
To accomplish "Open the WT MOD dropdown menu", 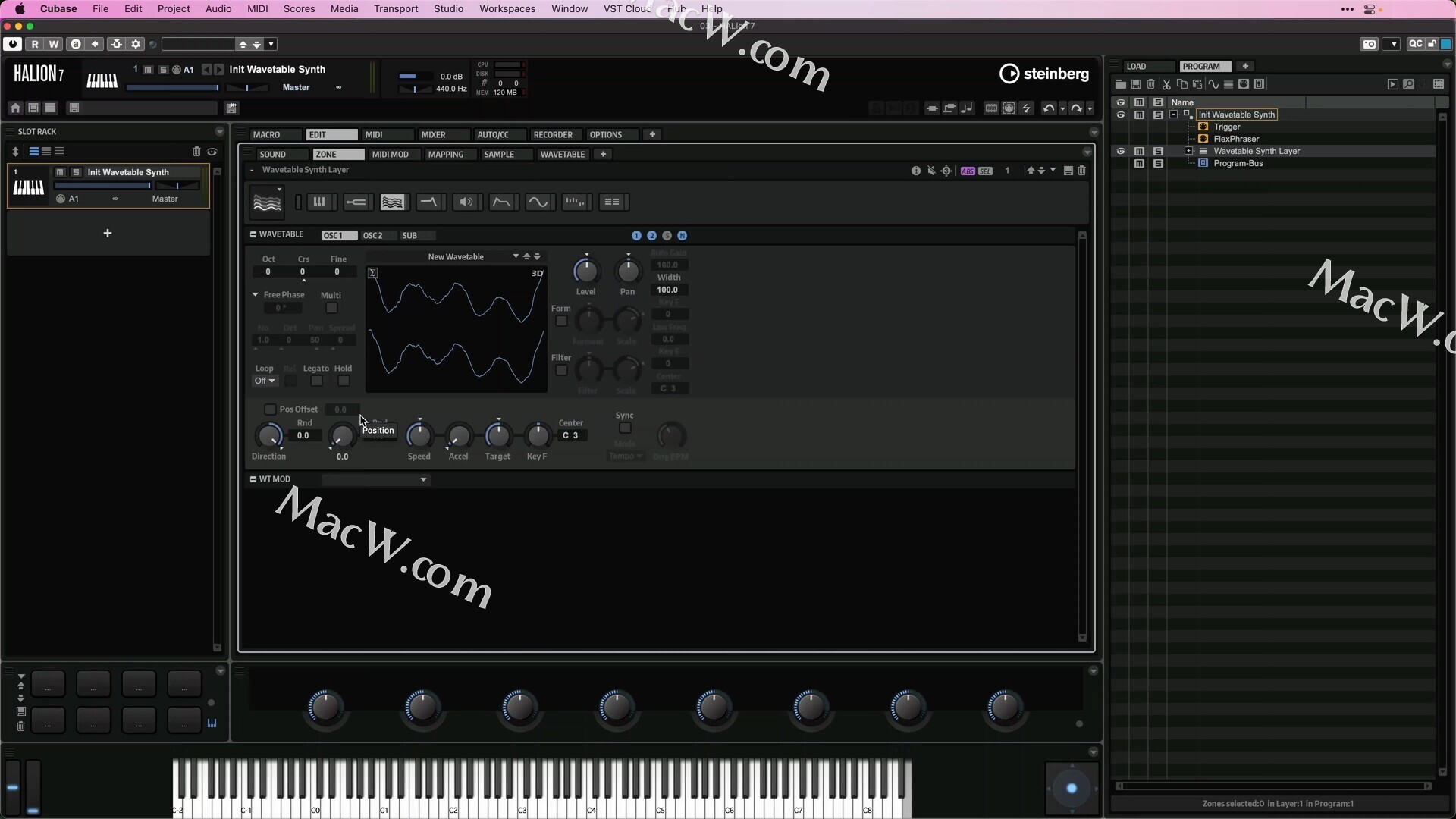I will coord(375,479).
